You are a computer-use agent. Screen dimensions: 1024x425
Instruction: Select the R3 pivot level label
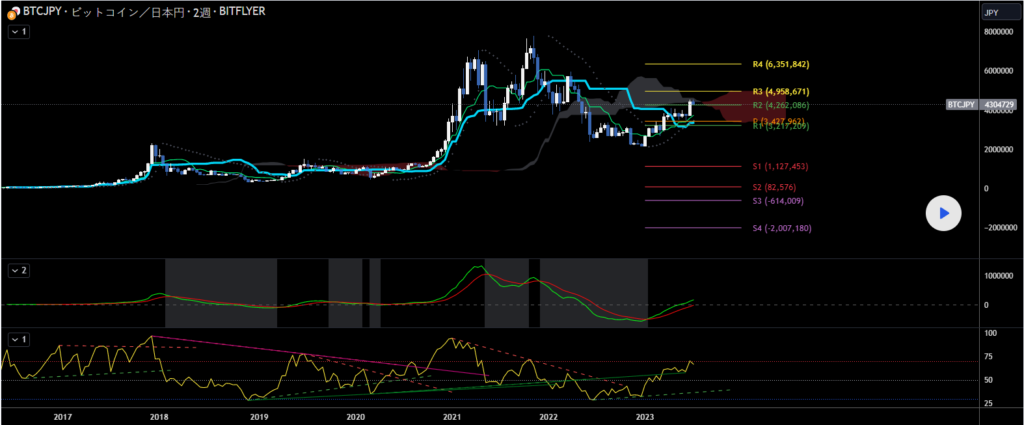coord(779,91)
